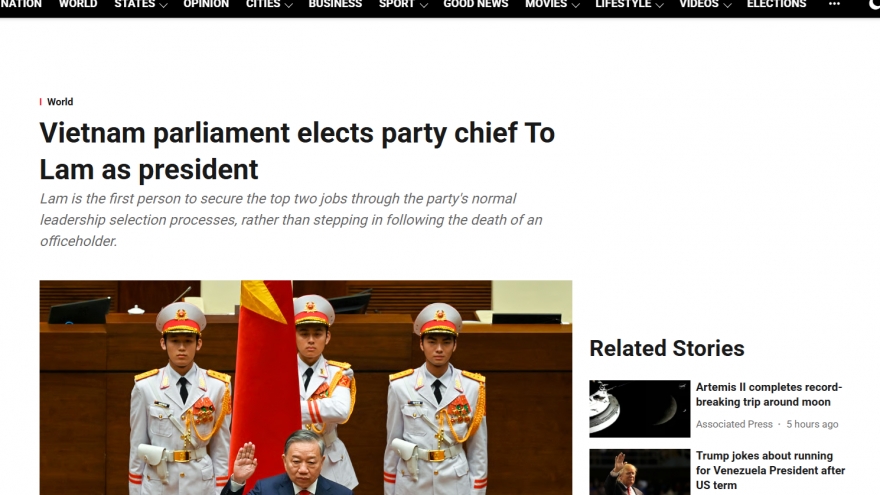Open the Good News section
The width and height of the screenshot is (880, 495).
point(476,4)
